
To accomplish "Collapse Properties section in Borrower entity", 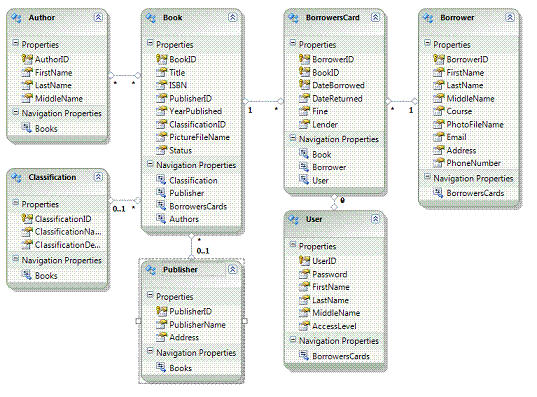I will (427, 43).
